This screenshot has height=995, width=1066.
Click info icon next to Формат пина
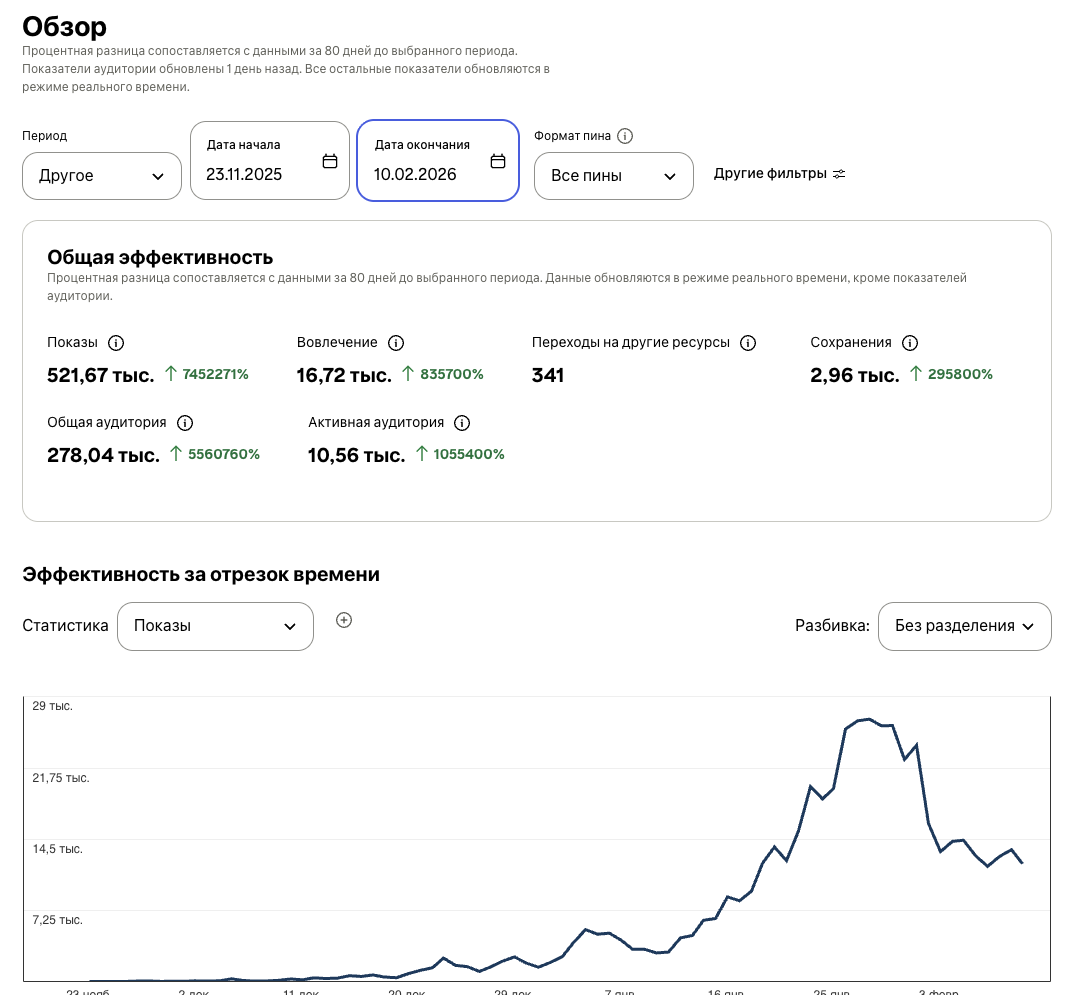[x=625, y=136]
